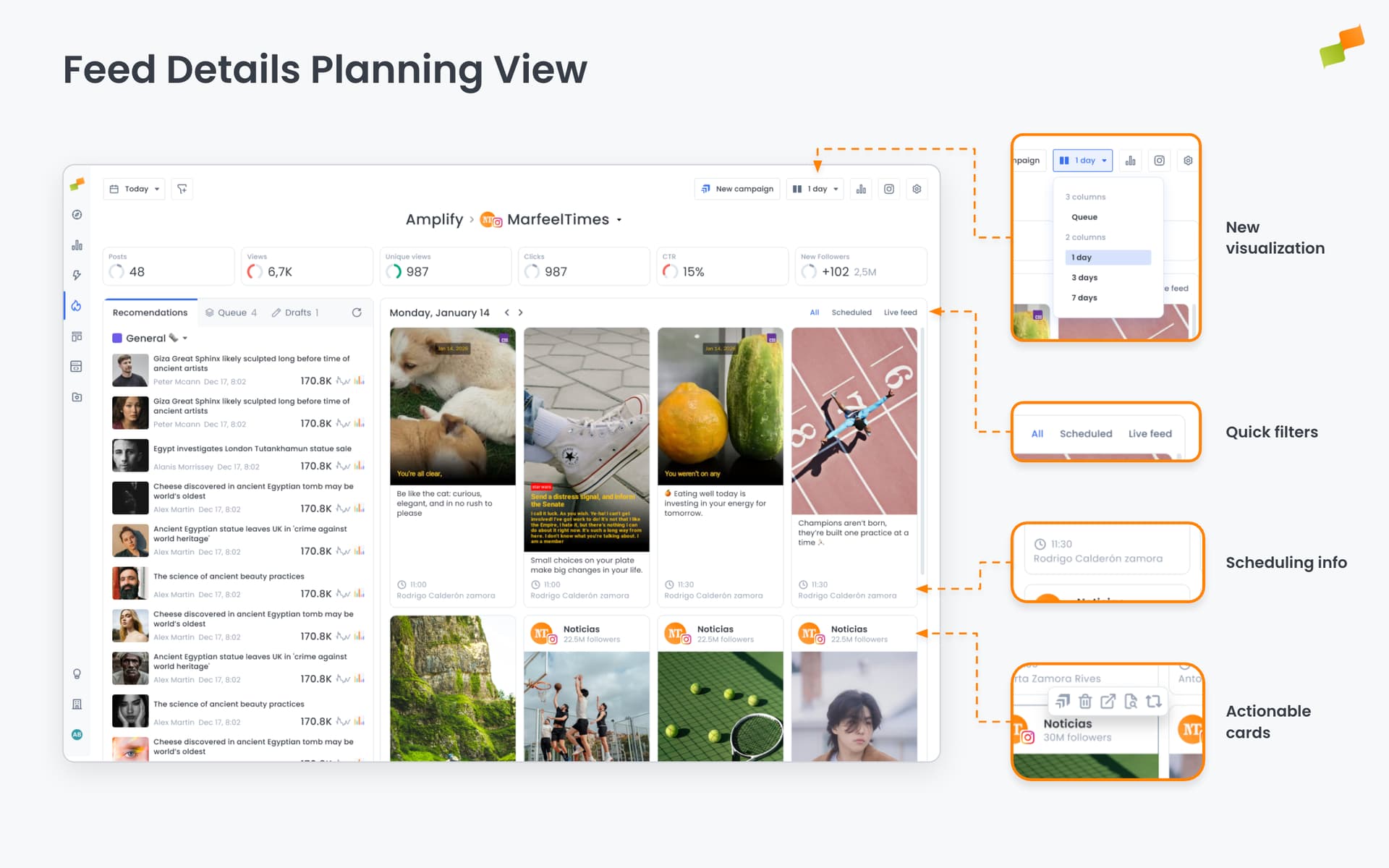Refresh the recommendations list
This screenshot has height=868, width=1389.
(357, 312)
